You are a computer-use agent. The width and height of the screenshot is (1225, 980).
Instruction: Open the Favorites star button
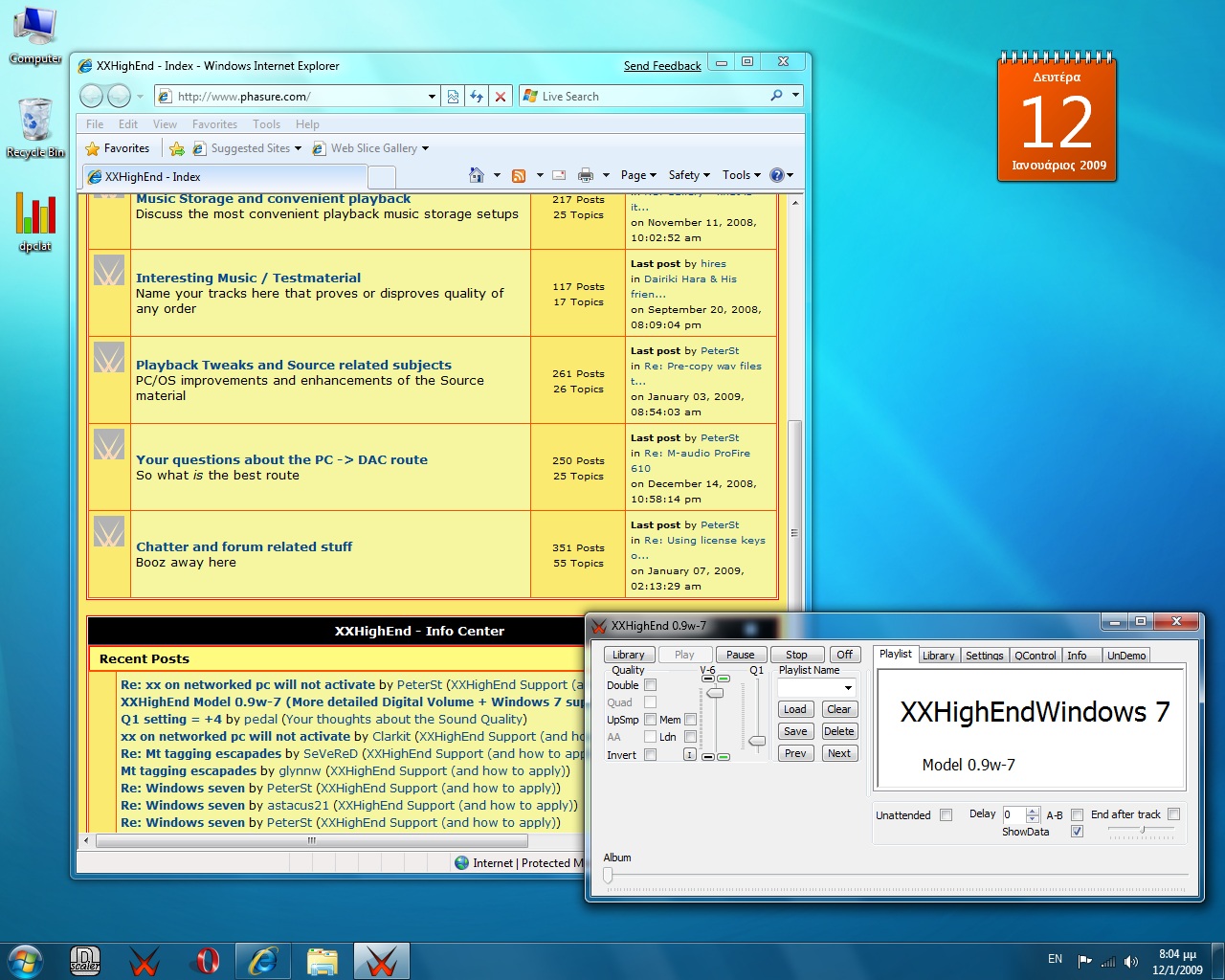[118, 148]
